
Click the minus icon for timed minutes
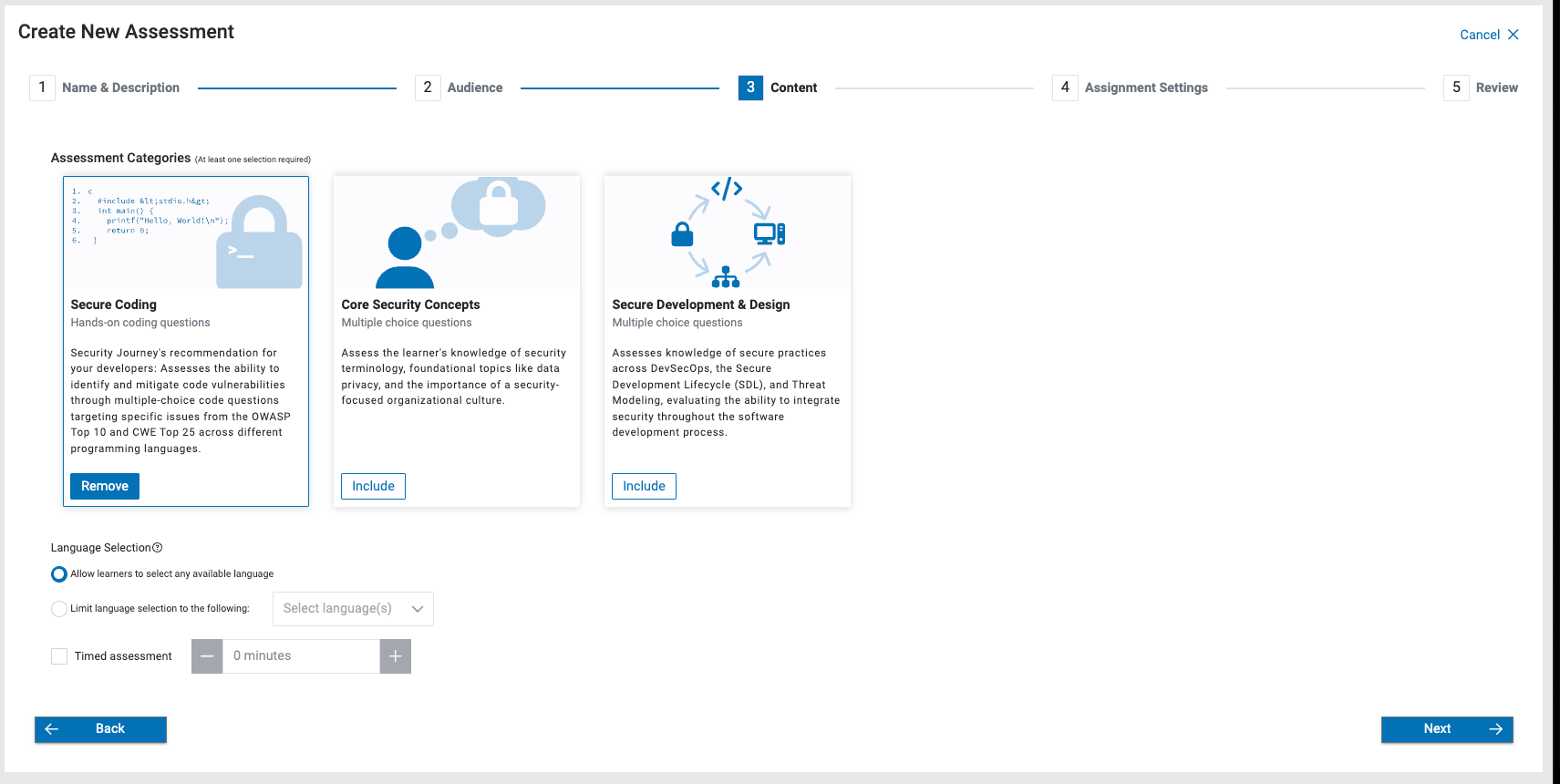pos(207,656)
